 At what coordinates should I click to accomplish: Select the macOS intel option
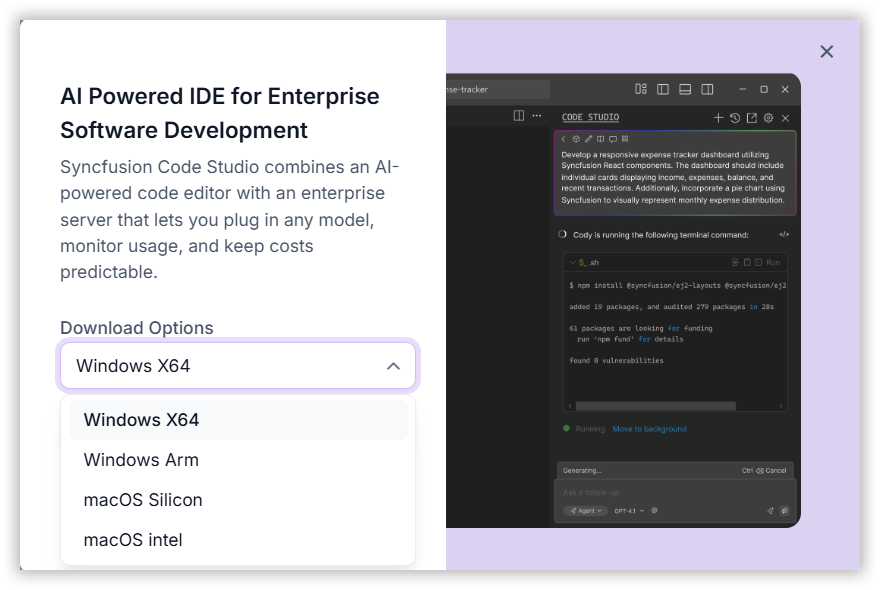pyautogui.click(x=133, y=540)
